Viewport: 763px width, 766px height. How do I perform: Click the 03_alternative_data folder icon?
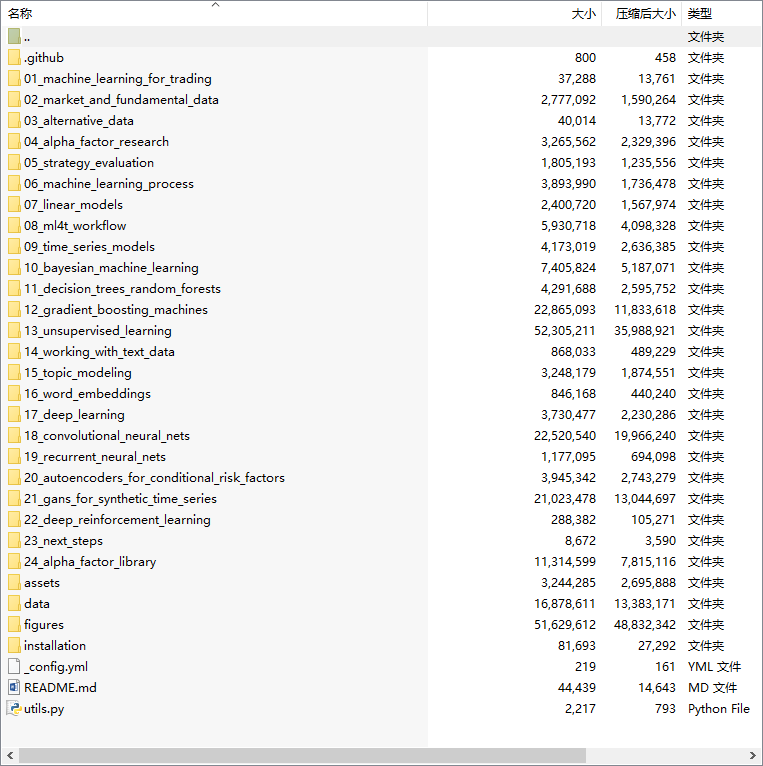[x=14, y=120]
